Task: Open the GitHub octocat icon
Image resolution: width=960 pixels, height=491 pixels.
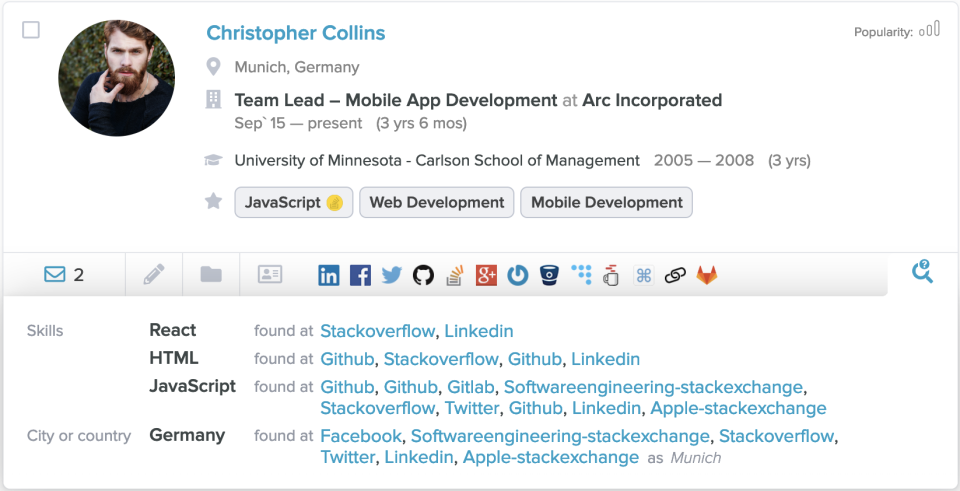Action: coord(423,275)
